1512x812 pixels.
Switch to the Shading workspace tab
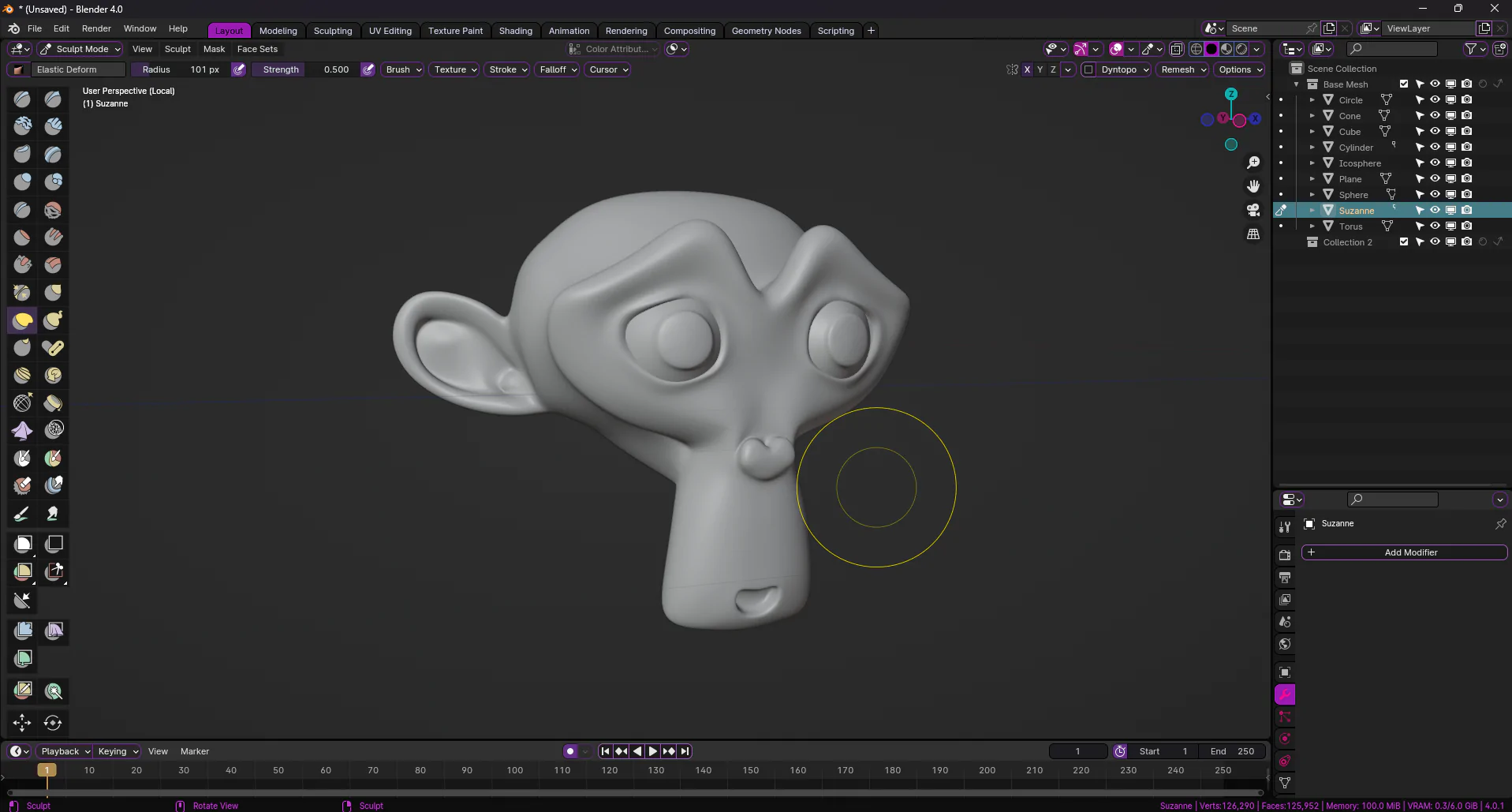pyautogui.click(x=515, y=31)
